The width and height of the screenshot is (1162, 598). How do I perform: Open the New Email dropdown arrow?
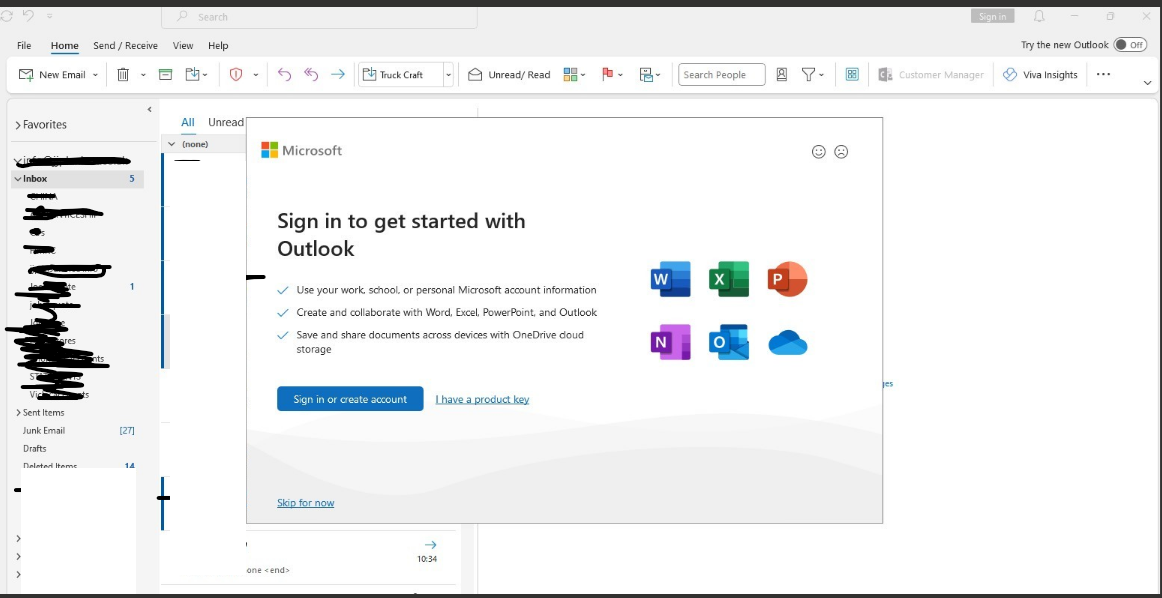[x=96, y=75]
